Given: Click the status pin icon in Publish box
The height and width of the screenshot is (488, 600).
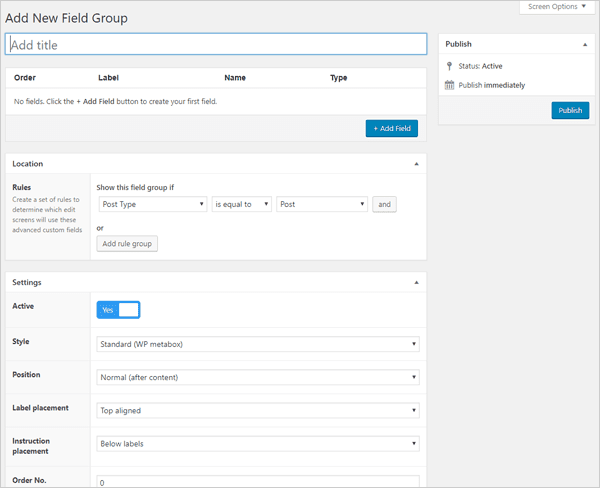Looking at the screenshot, I should pyautogui.click(x=449, y=66).
